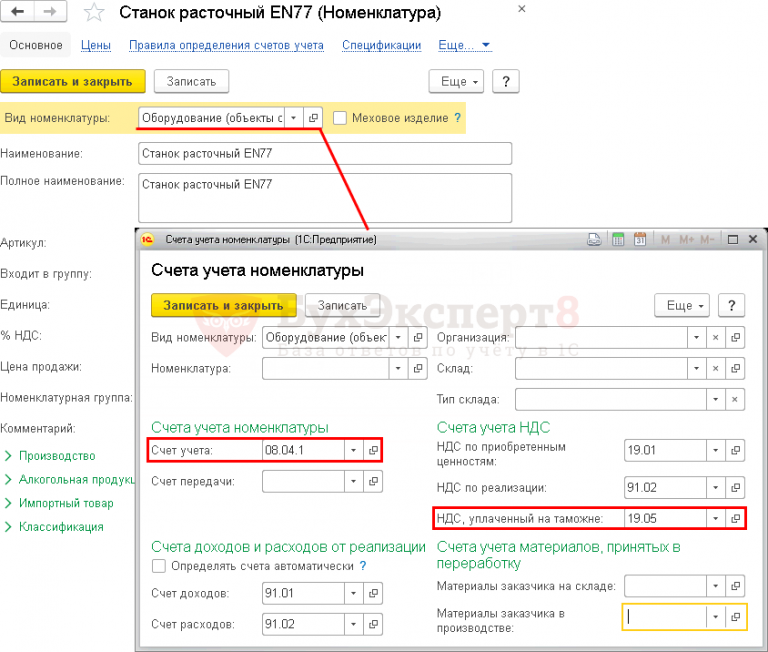This screenshot has width=768, height=652.
Task: Click Записать и закрыть in main form
Action: click(72, 81)
